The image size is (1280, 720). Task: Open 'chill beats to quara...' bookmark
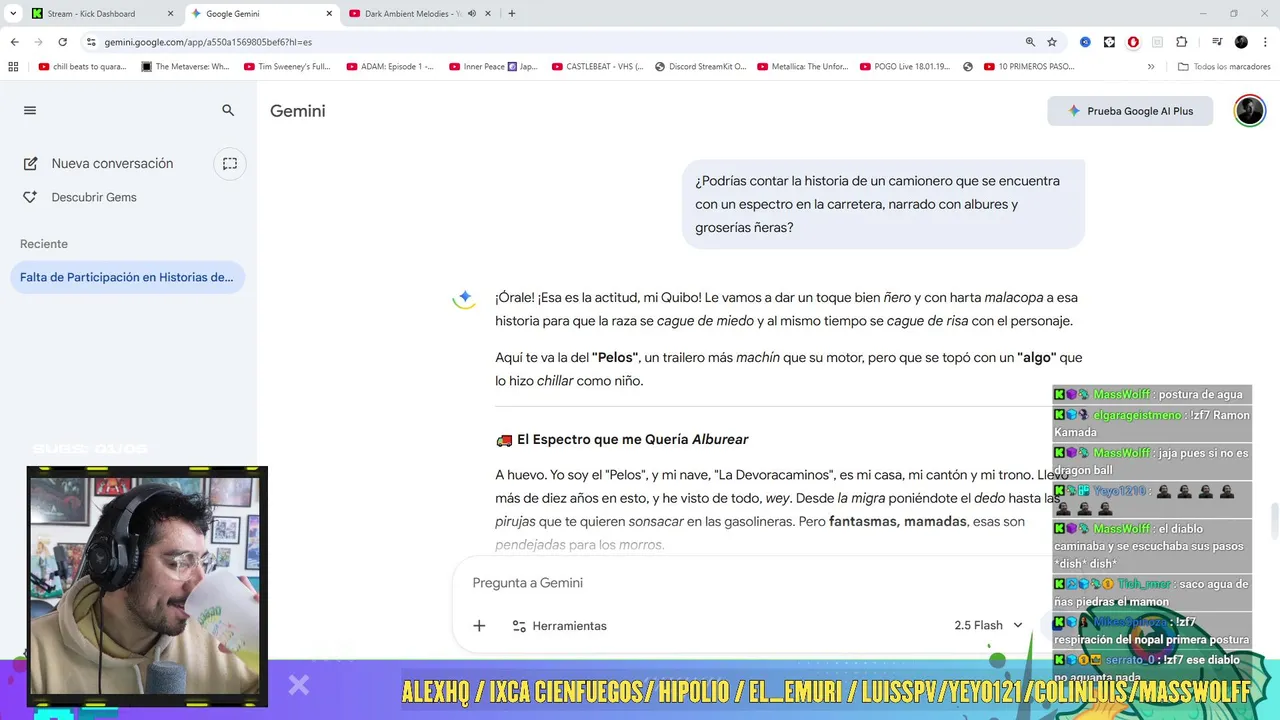click(x=82, y=67)
